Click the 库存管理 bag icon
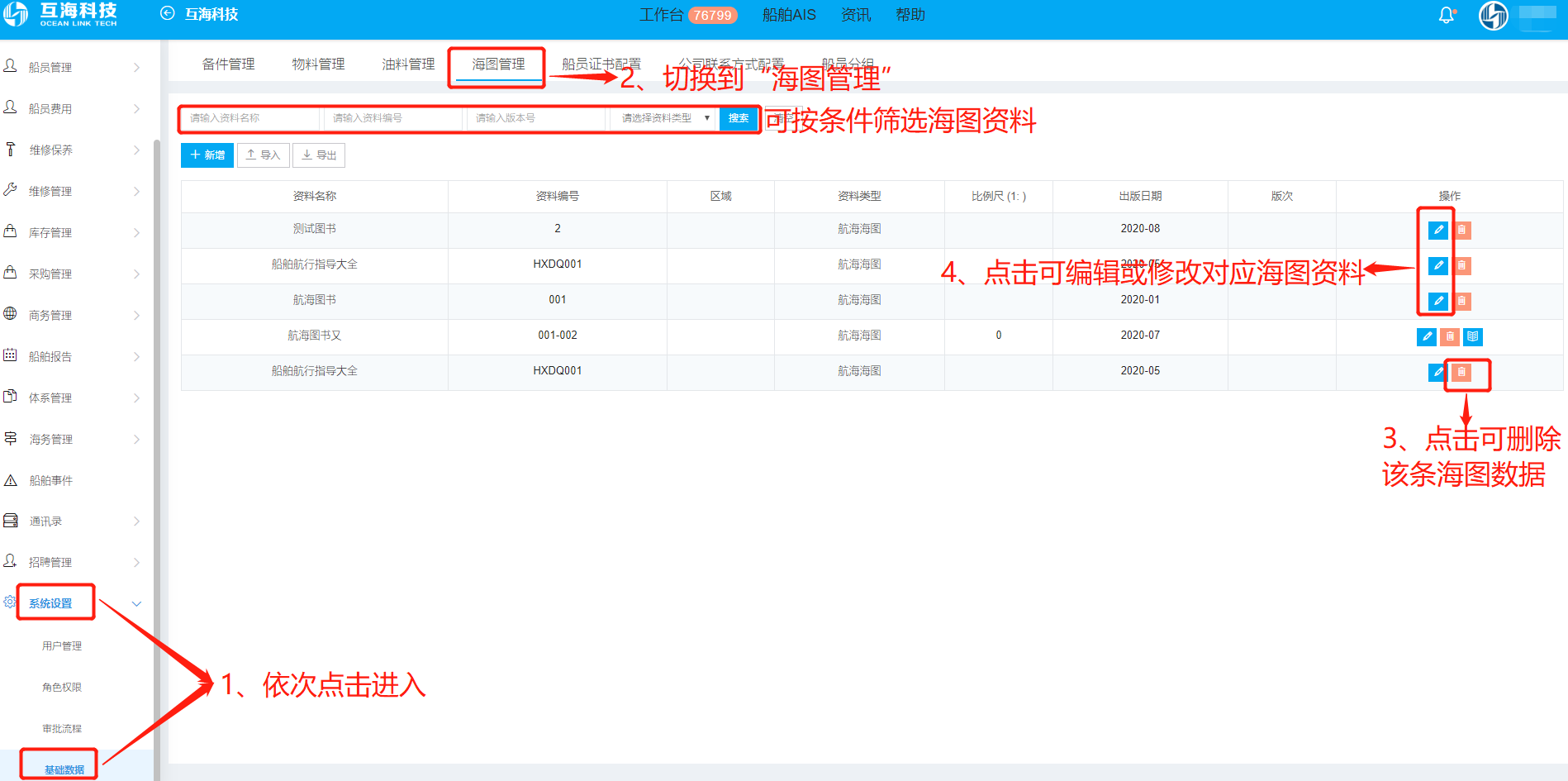The image size is (1568, 781). (11, 231)
